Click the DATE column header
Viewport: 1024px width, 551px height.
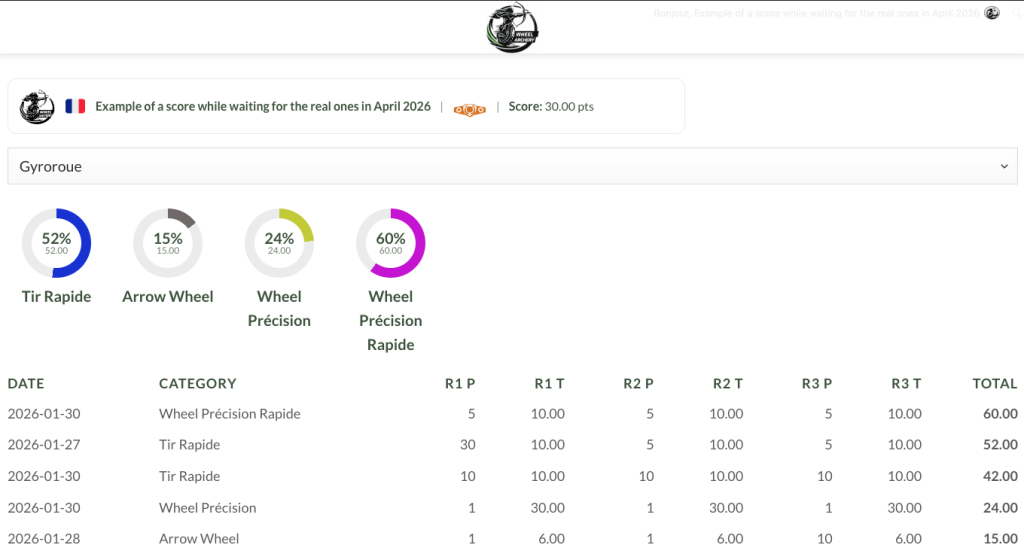[x=26, y=383]
